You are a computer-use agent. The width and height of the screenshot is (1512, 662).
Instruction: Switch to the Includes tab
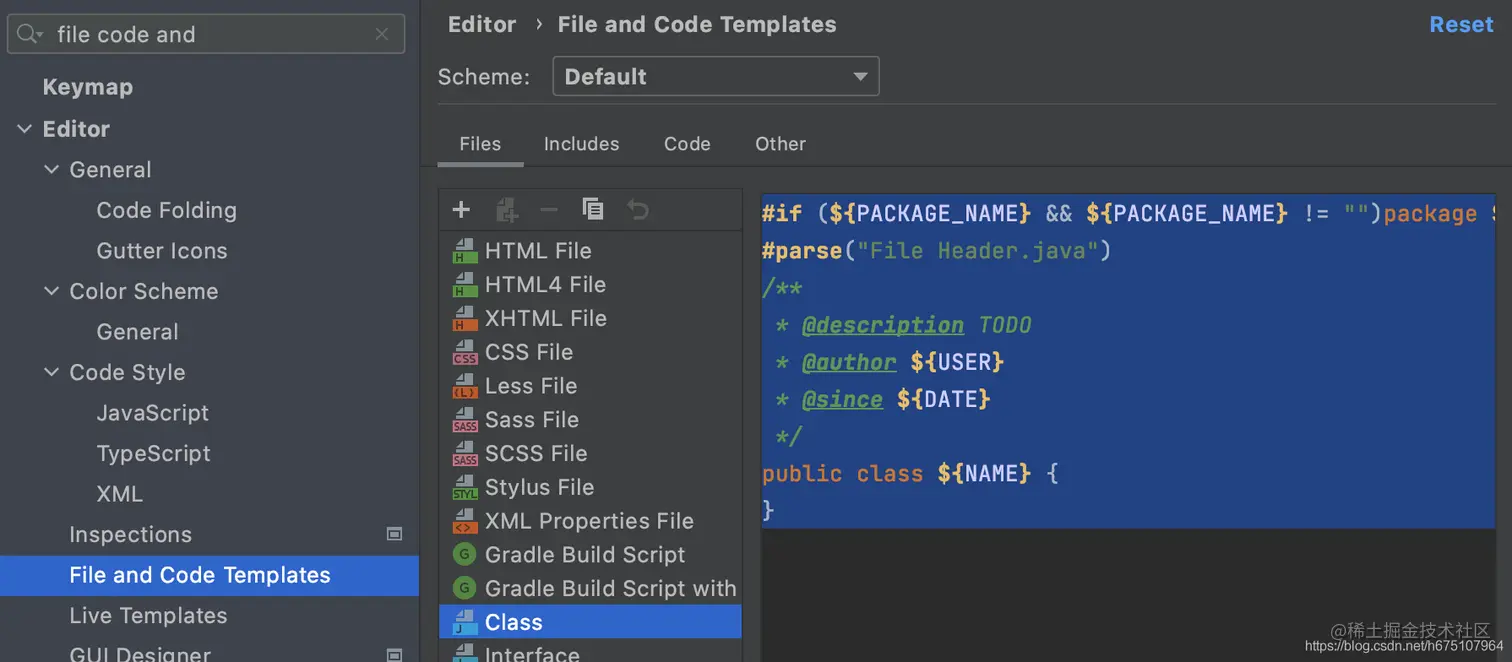[x=581, y=144]
